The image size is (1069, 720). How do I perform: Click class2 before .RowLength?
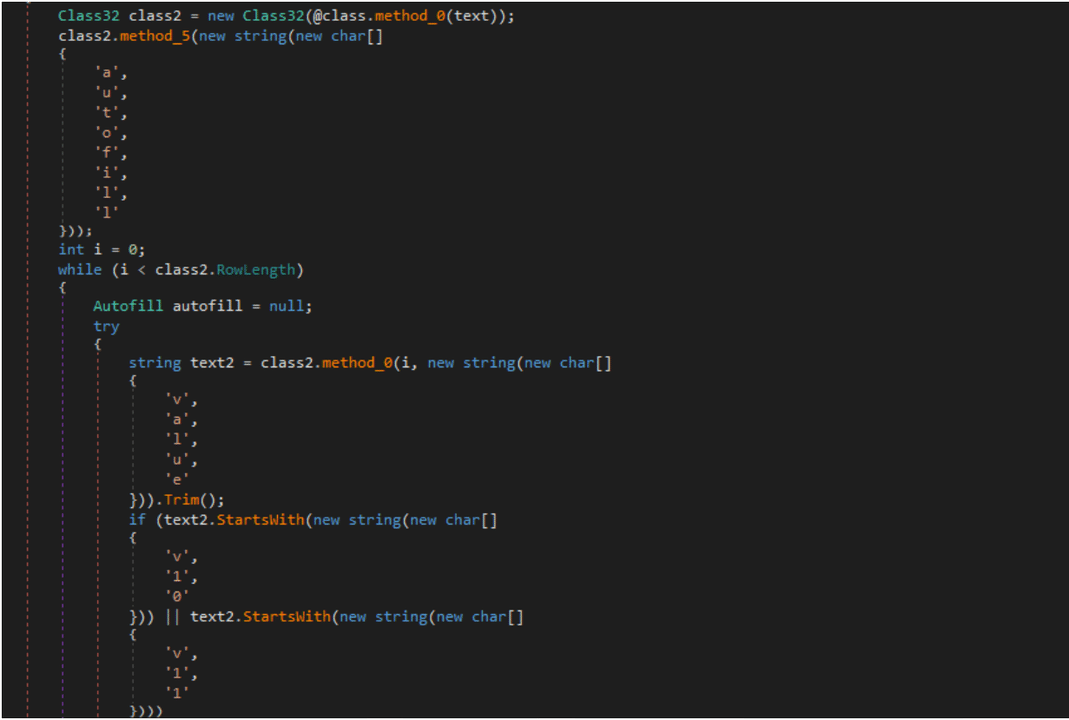(x=181, y=270)
